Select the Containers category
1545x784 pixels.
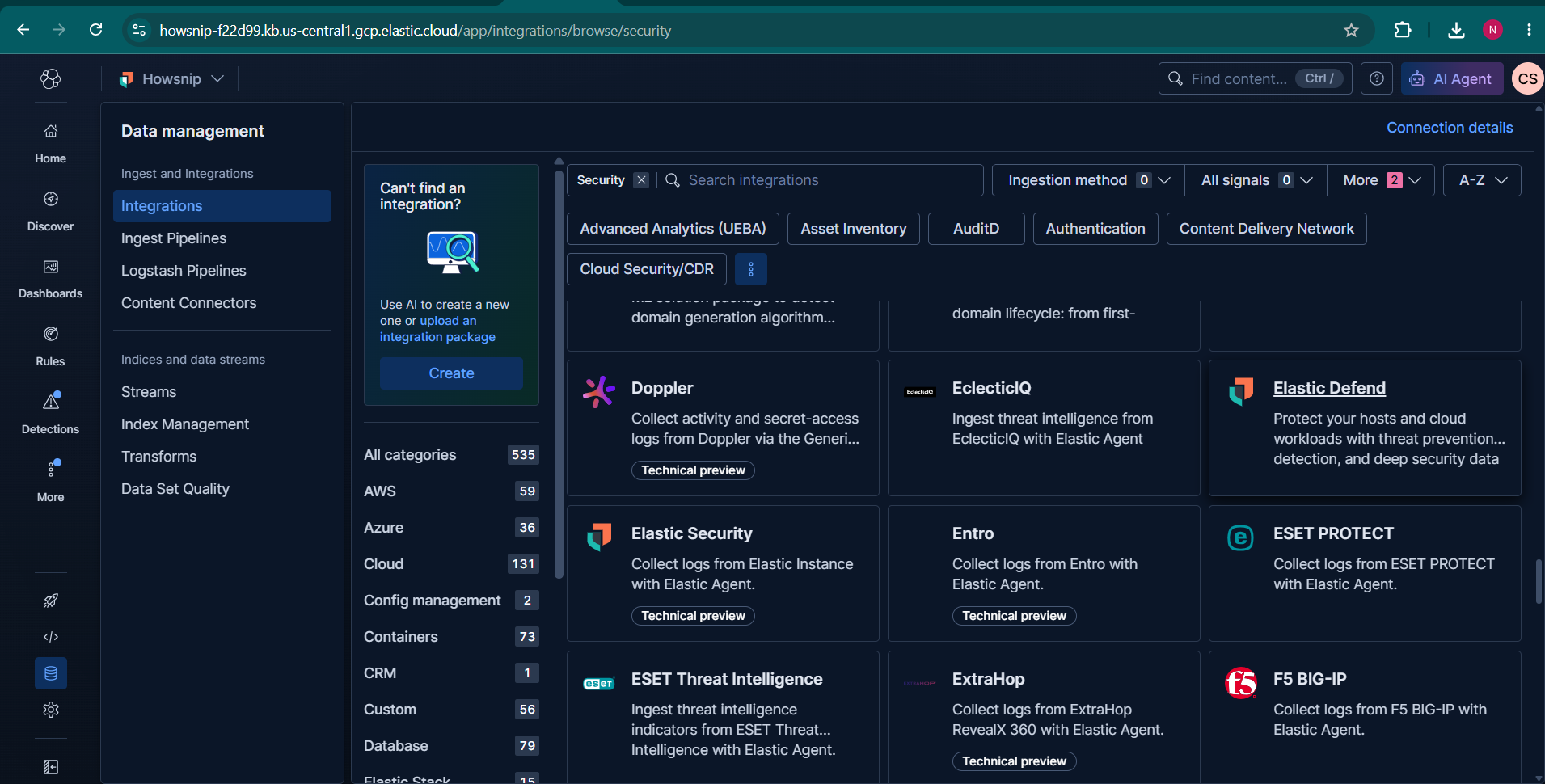tap(451, 637)
